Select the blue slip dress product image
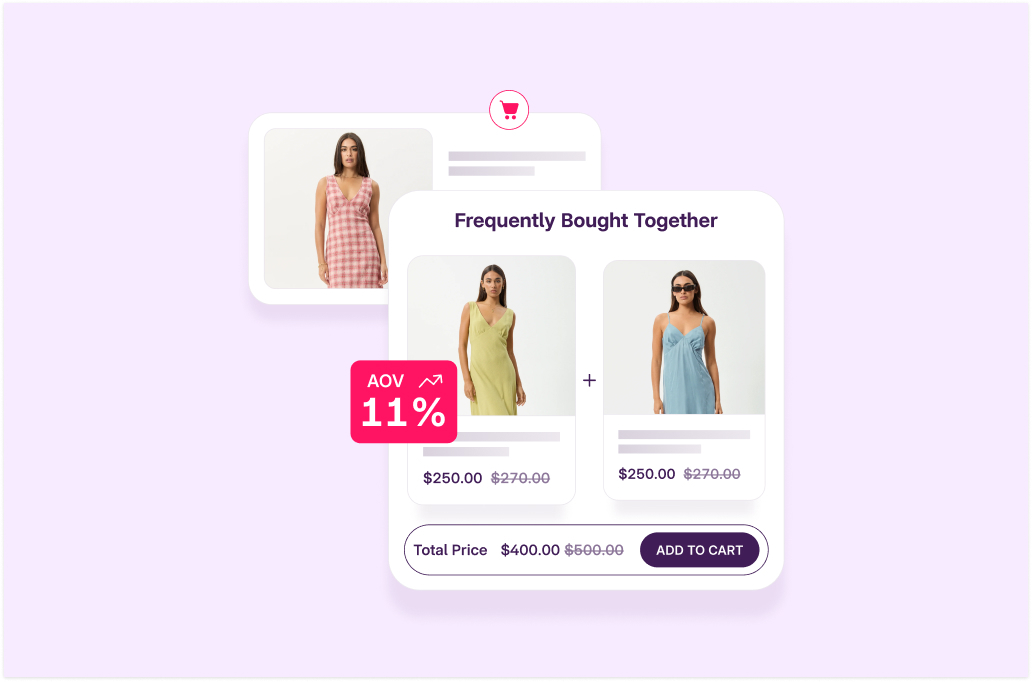1032x682 pixels. click(x=684, y=337)
